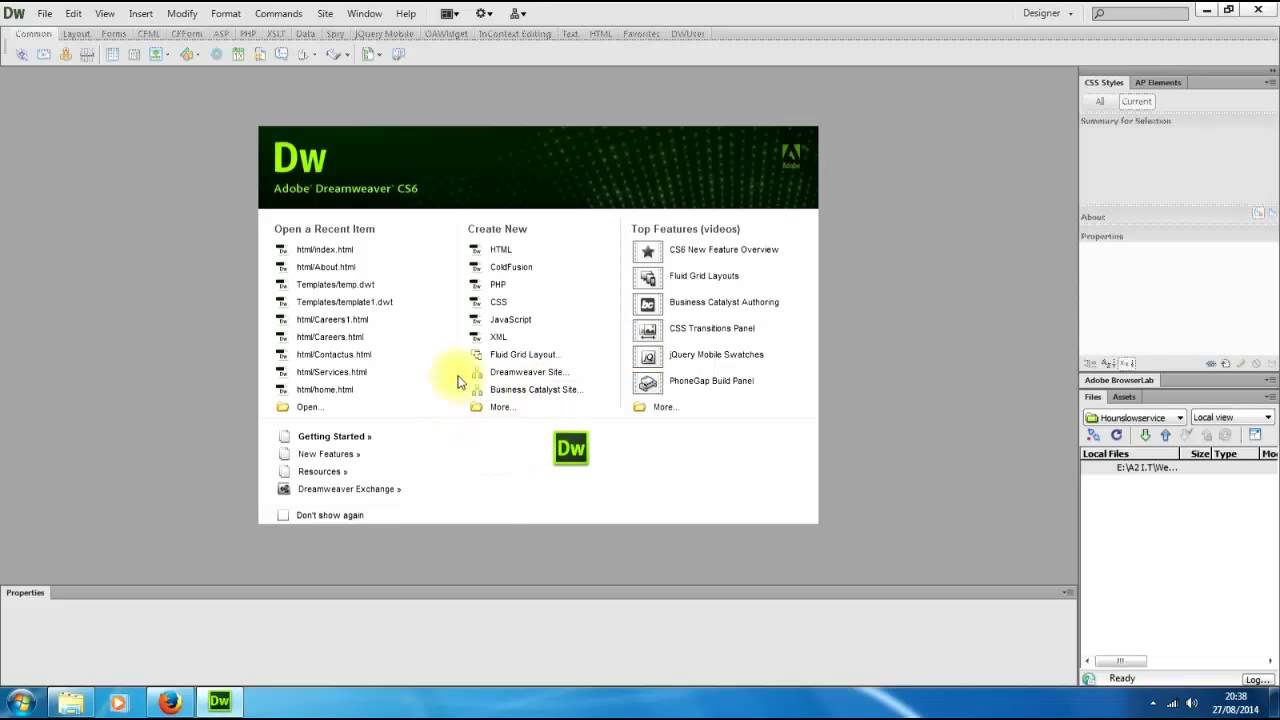Screen dimensions: 1280x720
Task: Switch to the Assets tab
Action: click(1124, 396)
